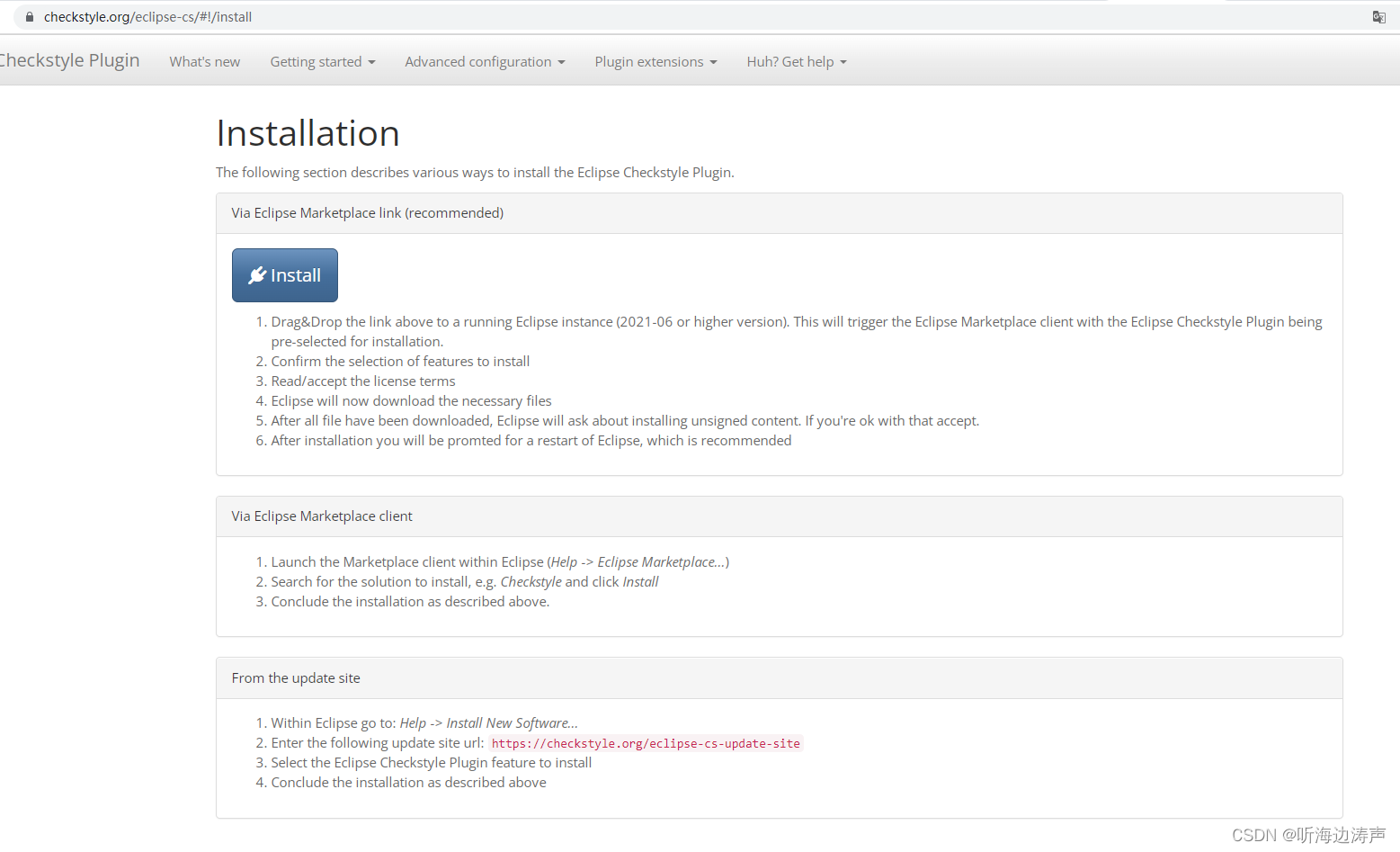Click the 'Drag&Drop the link above' step
The image size is (1400, 852).
(797, 332)
